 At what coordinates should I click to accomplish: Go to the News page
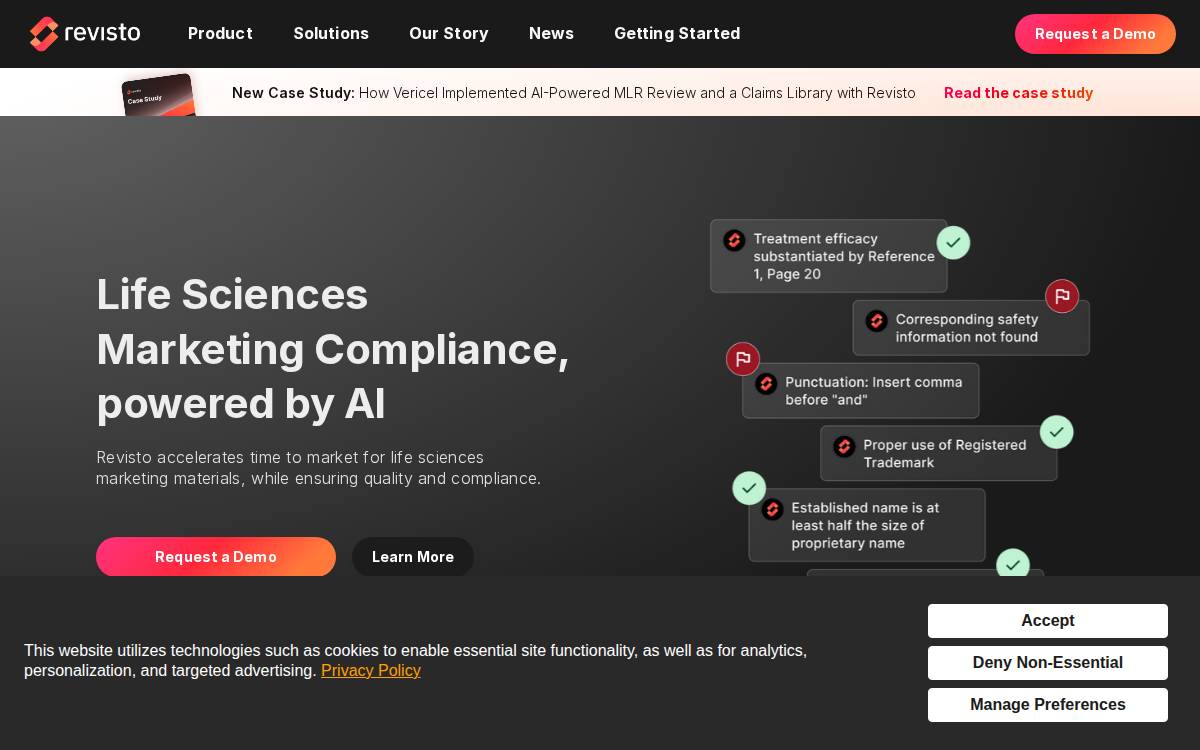coord(551,33)
